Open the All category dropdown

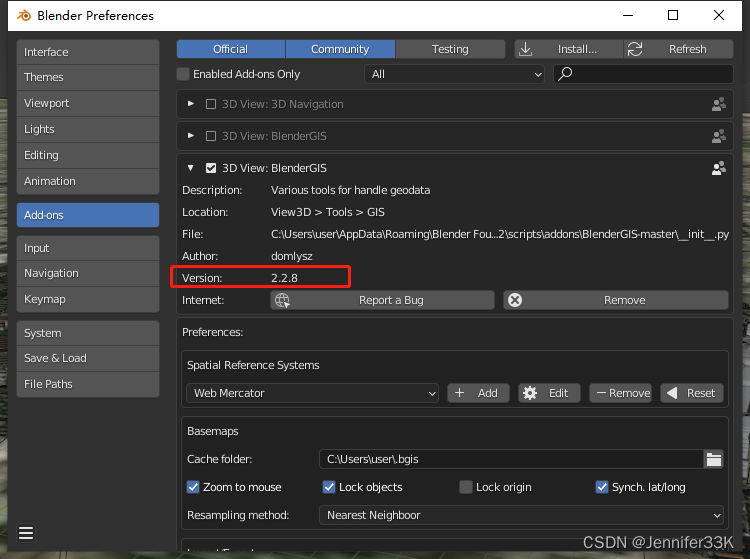[x=454, y=74]
